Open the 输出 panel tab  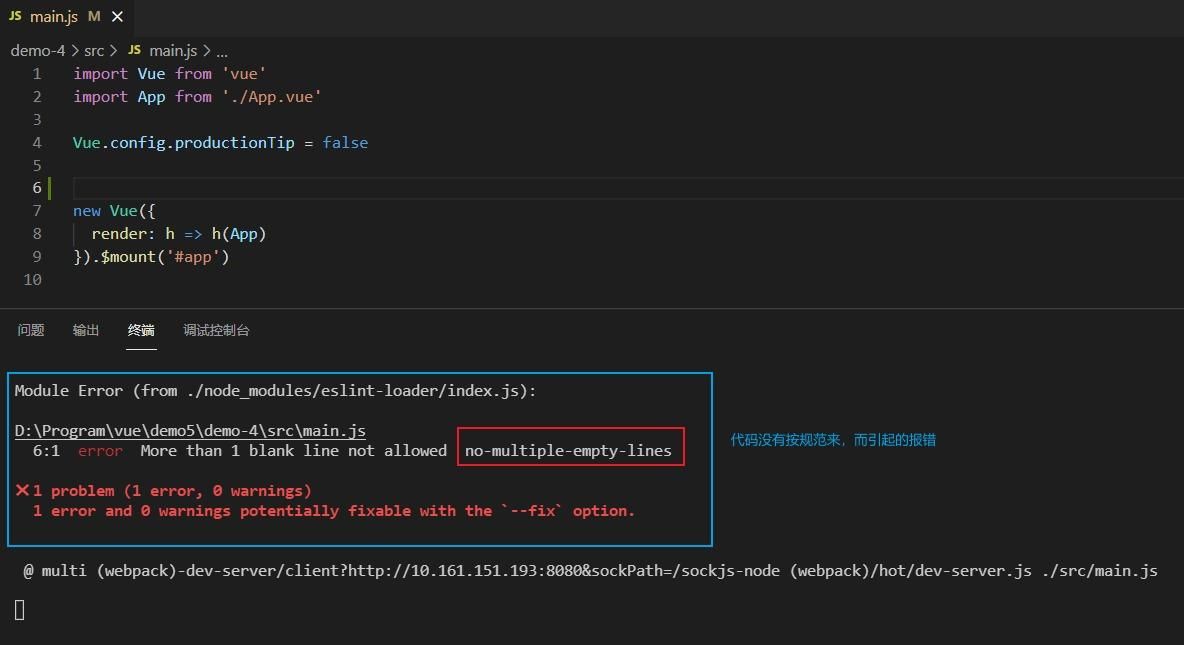pos(86,330)
